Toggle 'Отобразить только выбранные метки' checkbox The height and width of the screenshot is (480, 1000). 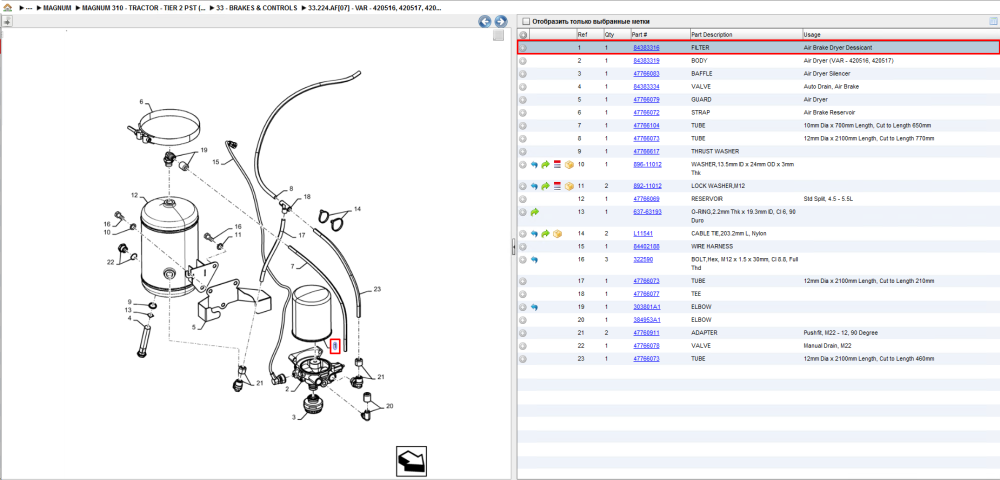(525, 21)
